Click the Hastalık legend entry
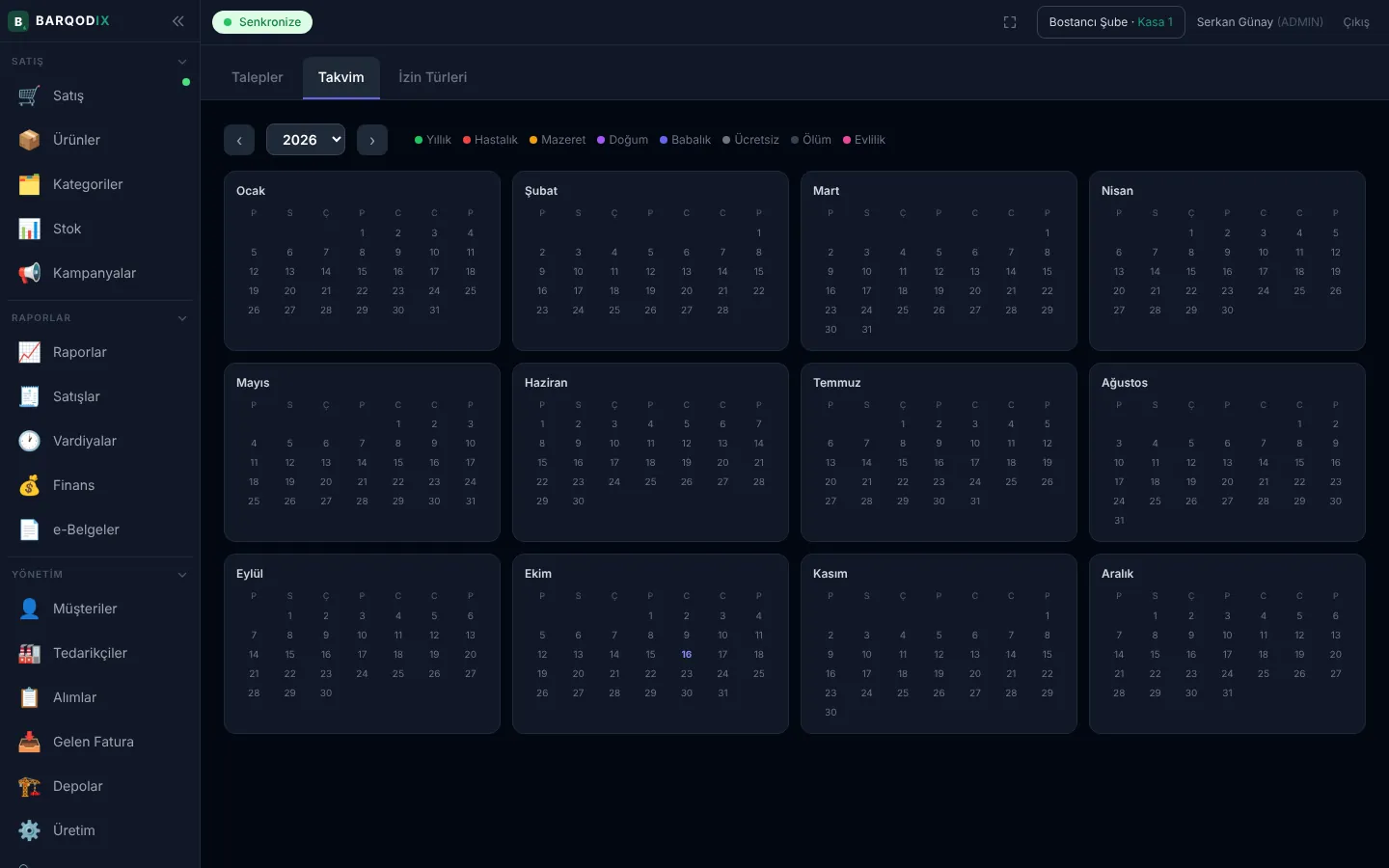Image resolution: width=1389 pixels, height=868 pixels. pos(490,140)
